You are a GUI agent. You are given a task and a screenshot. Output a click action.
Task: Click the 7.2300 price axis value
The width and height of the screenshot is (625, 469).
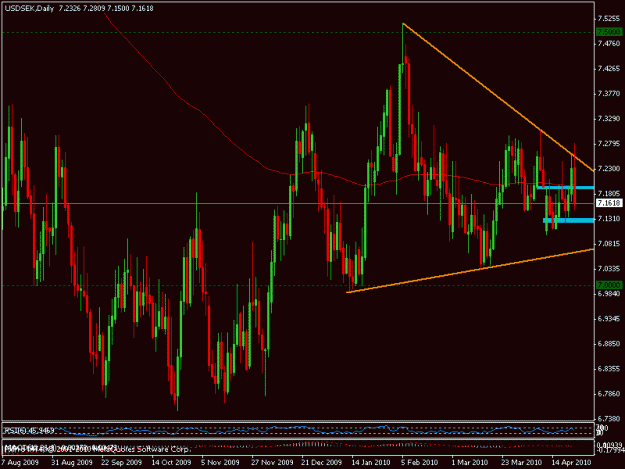[x=609, y=169]
